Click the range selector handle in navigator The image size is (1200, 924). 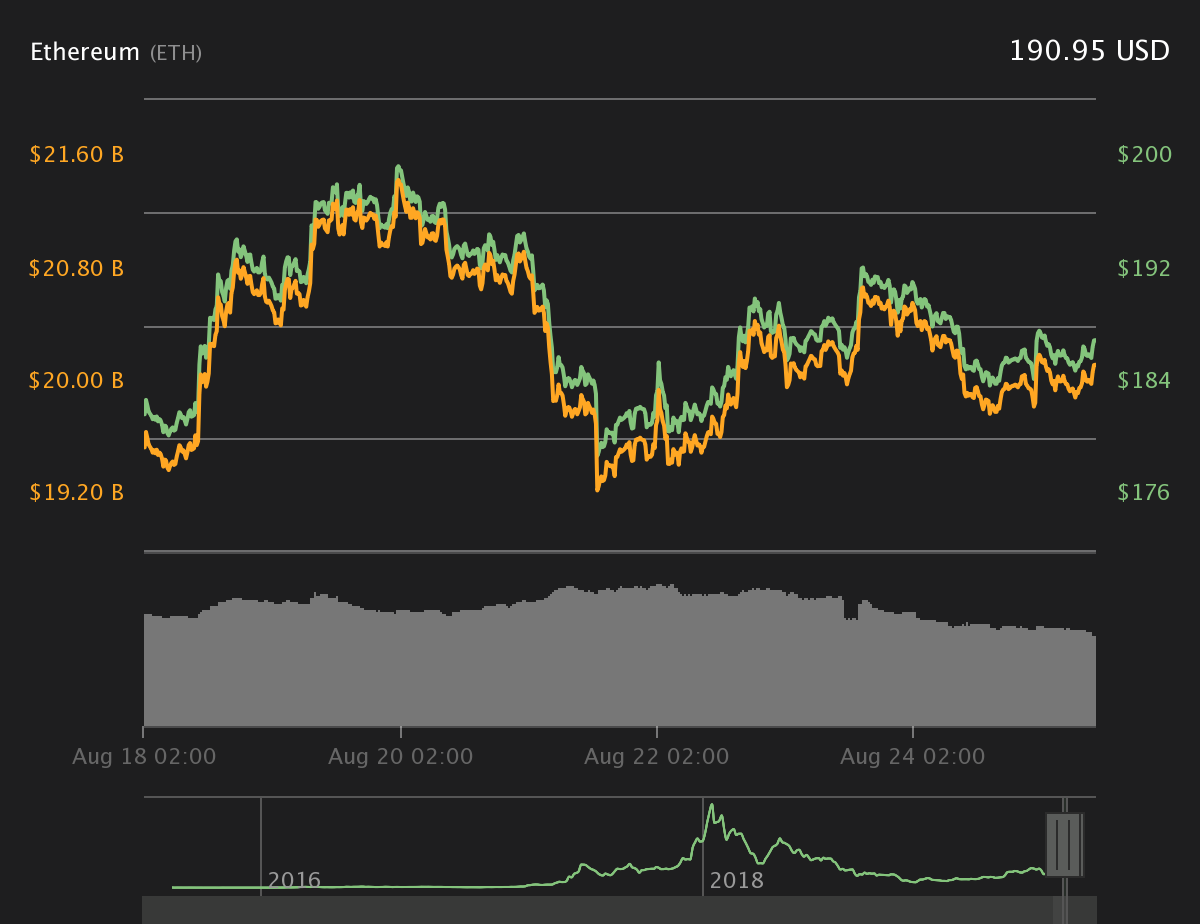pos(1064,845)
